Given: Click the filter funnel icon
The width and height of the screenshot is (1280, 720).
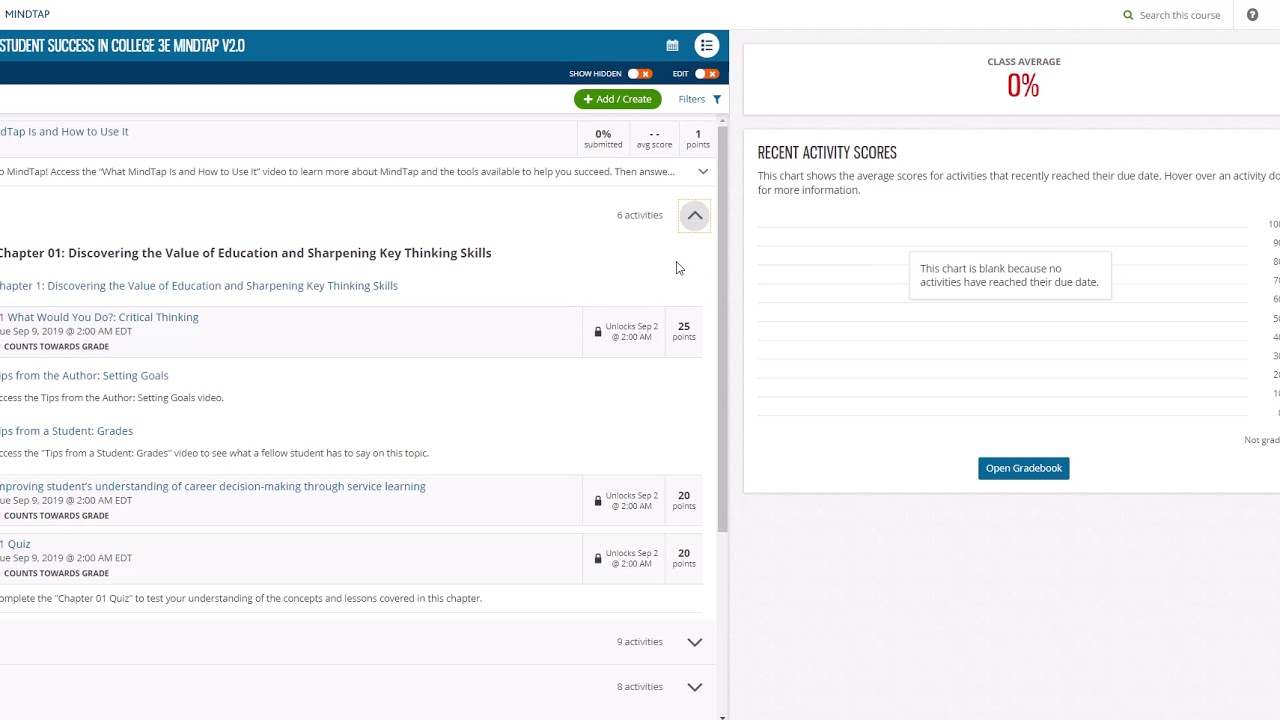Looking at the screenshot, I should click(717, 99).
